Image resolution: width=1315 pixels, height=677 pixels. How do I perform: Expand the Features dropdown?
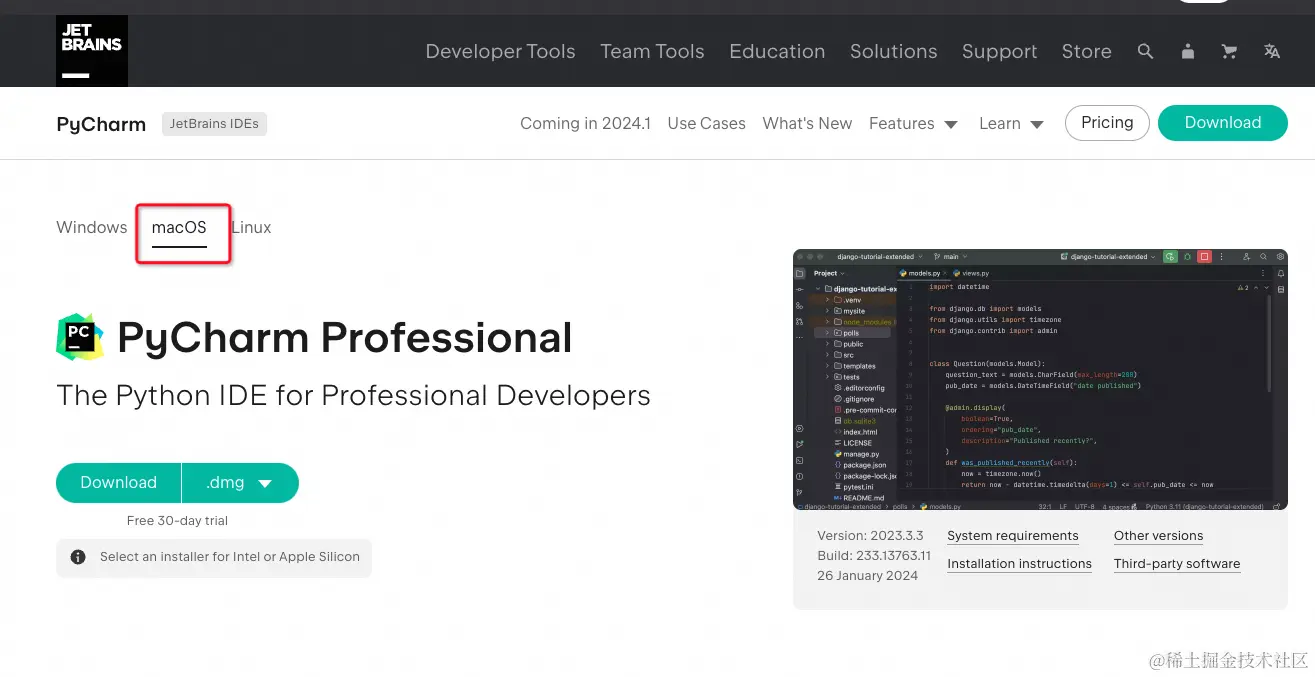pyautogui.click(x=913, y=123)
